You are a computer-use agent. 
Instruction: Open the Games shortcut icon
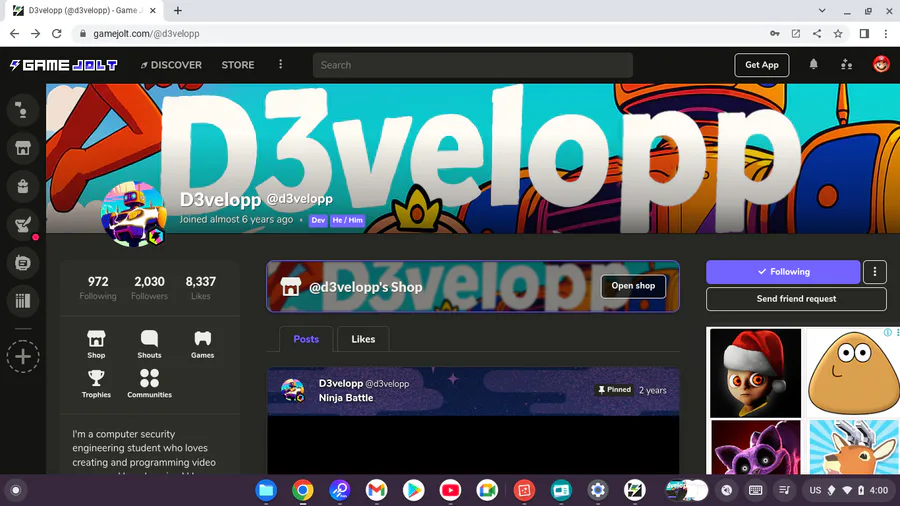[x=203, y=344]
